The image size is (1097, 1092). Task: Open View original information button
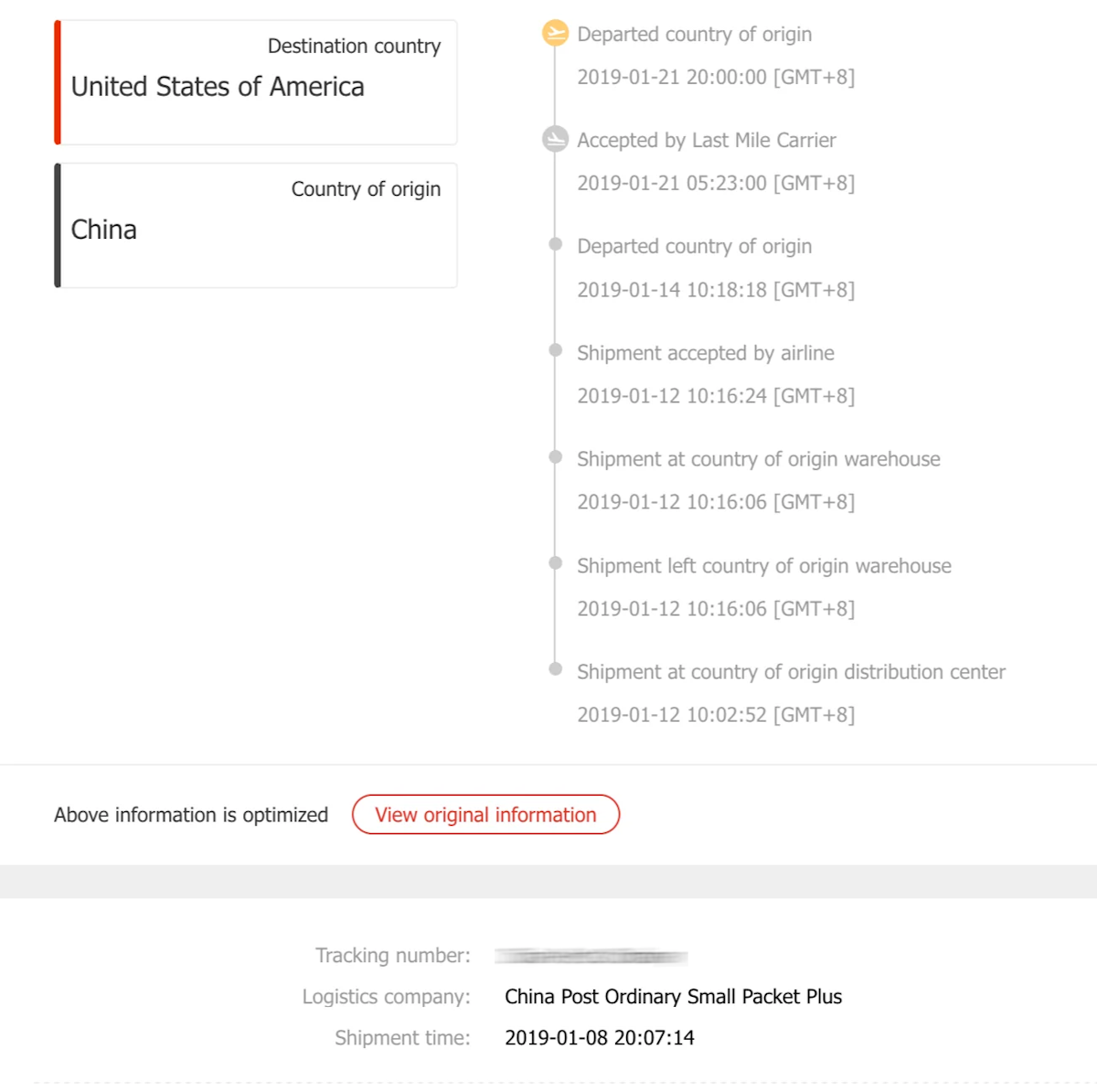(485, 814)
